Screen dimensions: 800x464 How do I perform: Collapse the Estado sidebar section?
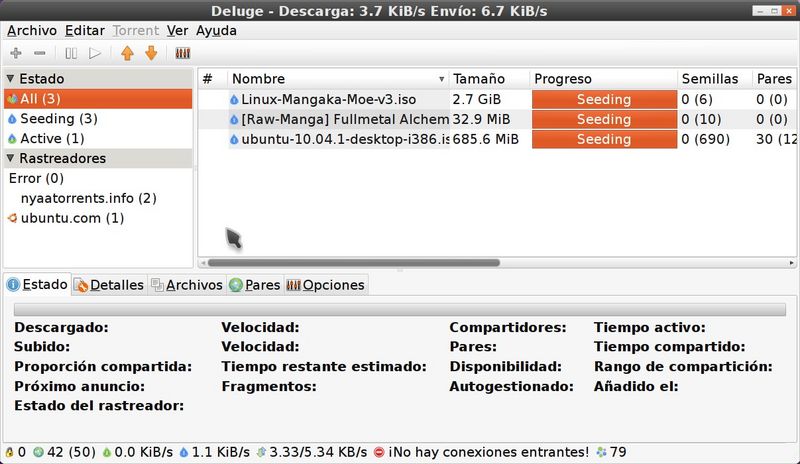point(11,78)
